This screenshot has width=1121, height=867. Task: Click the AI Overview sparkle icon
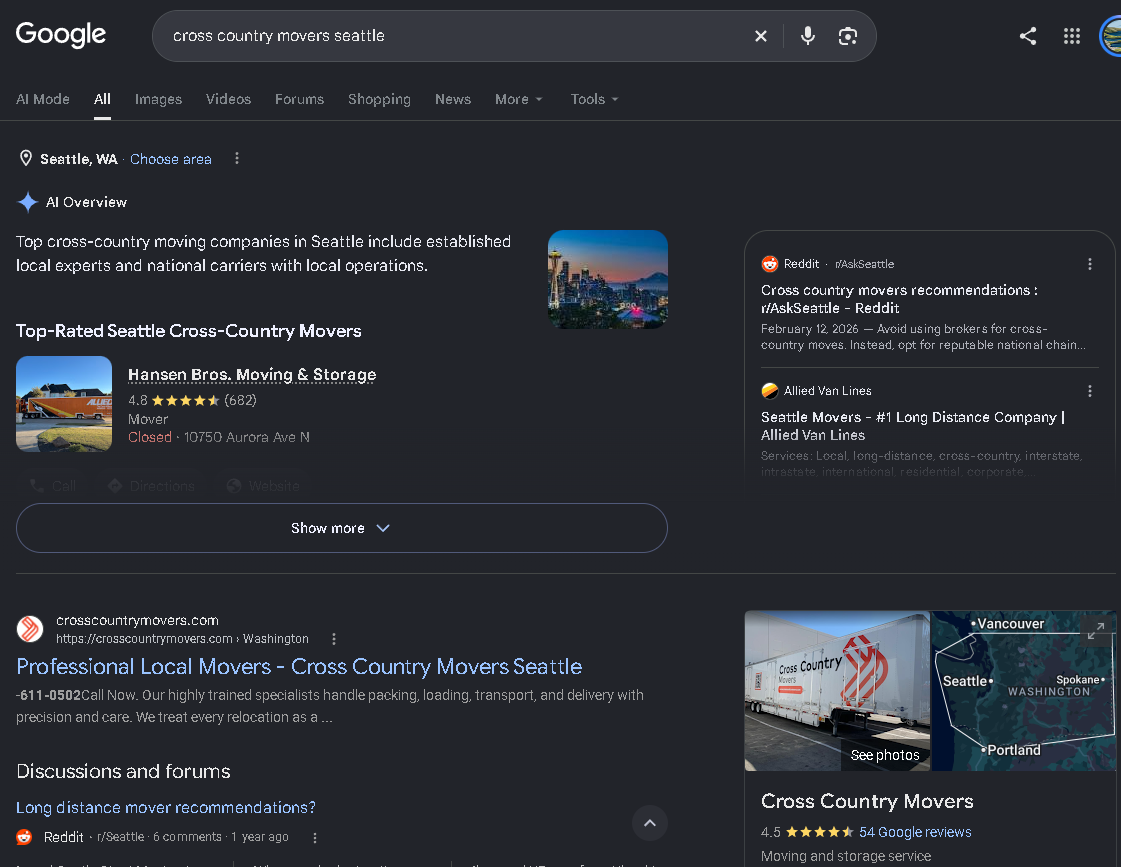27,202
